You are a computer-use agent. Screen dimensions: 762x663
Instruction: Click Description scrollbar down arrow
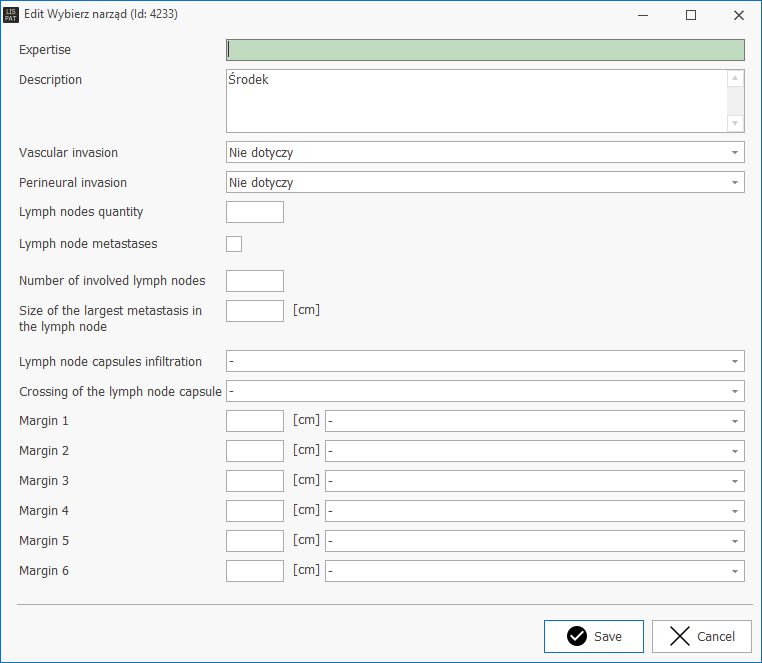pyautogui.click(x=736, y=124)
